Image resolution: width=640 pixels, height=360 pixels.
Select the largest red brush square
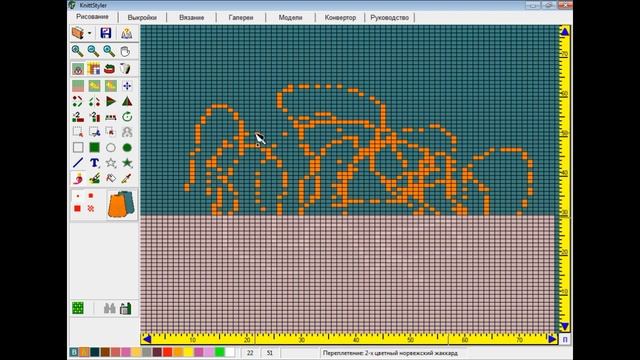coord(78,209)
